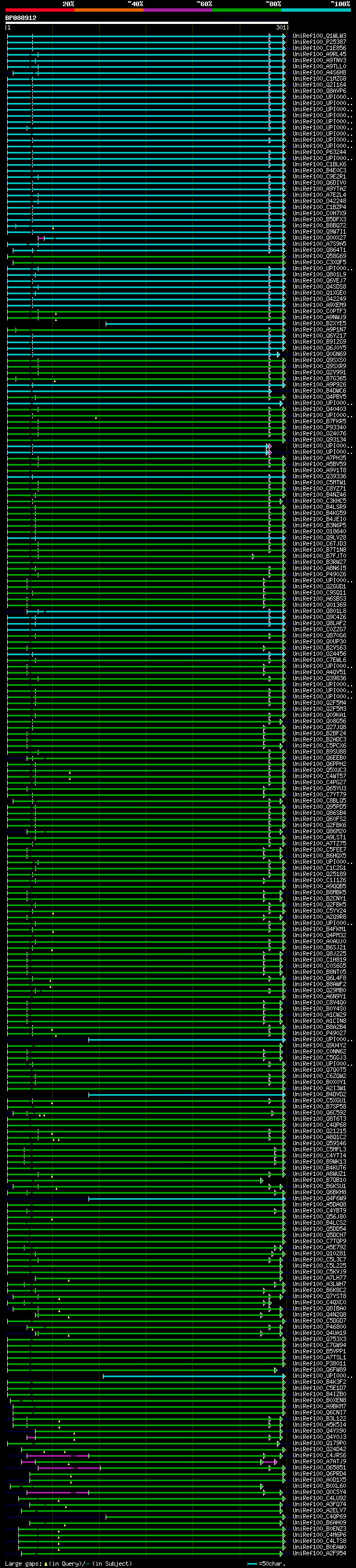
Task: Select UniRef100_Q6VEJ7 label
Action: (319, 280)
